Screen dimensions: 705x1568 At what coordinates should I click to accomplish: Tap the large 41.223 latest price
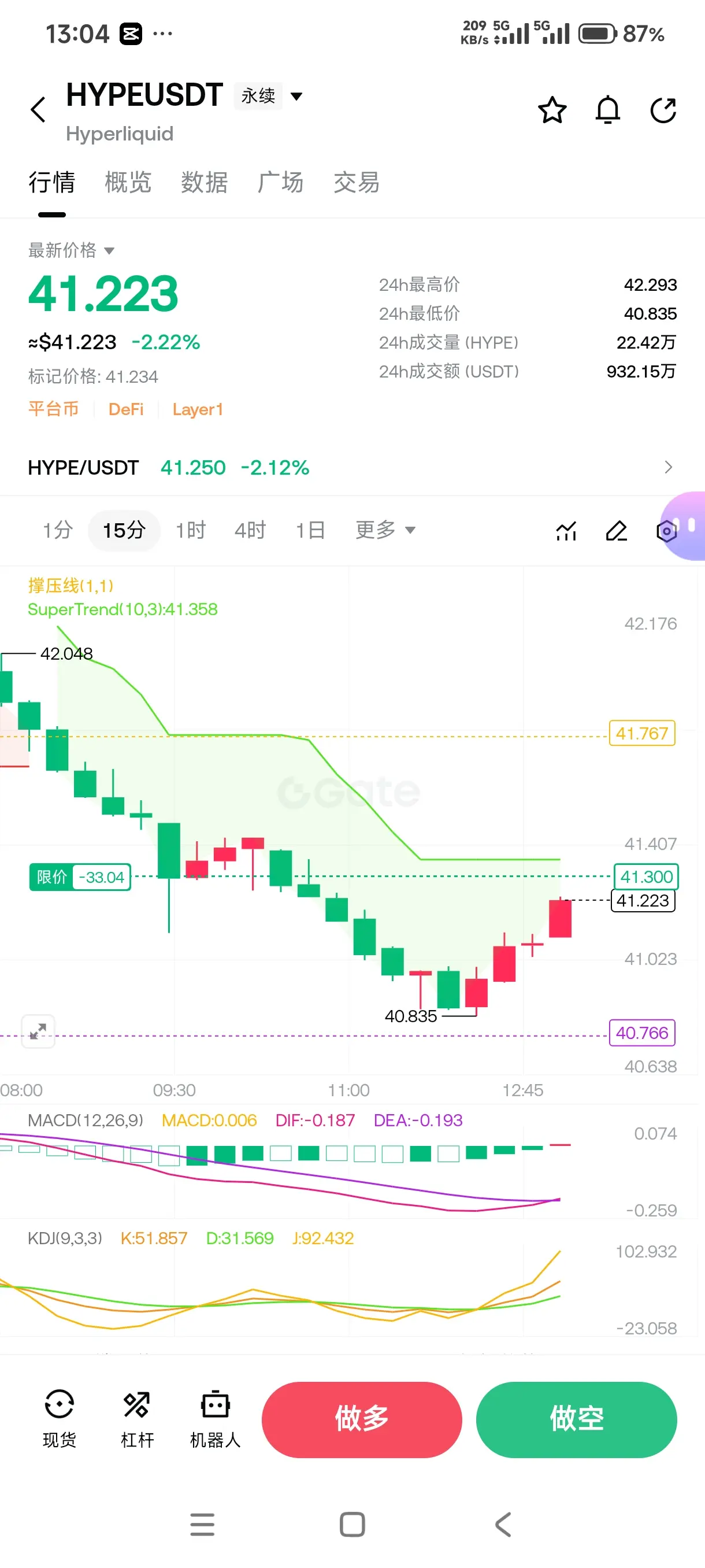point(103,294)
